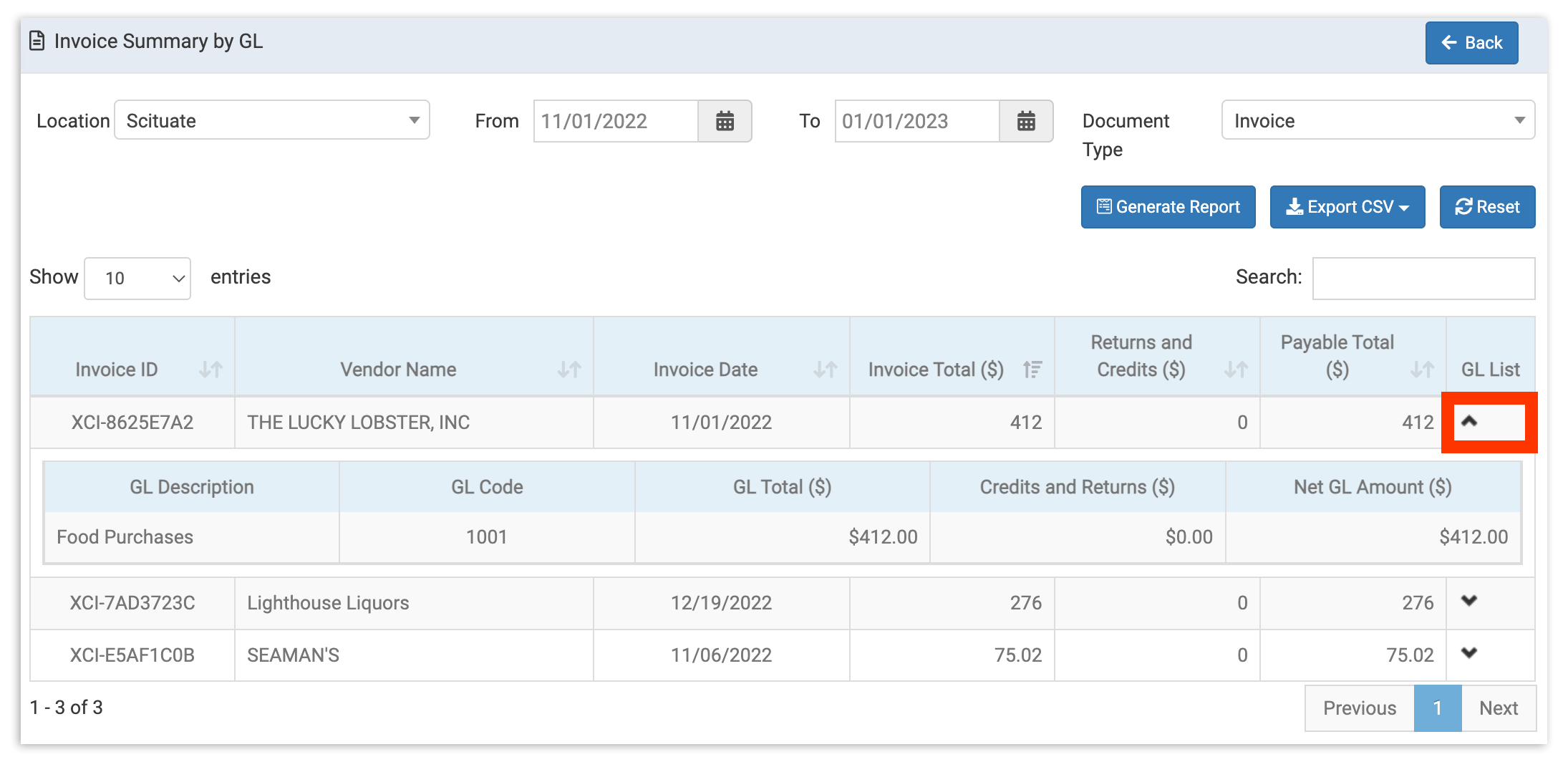Click the sort arrows on the Invoice ID column
The width and height of the screenshot is (1568, 762).
[x=211, y=370]
